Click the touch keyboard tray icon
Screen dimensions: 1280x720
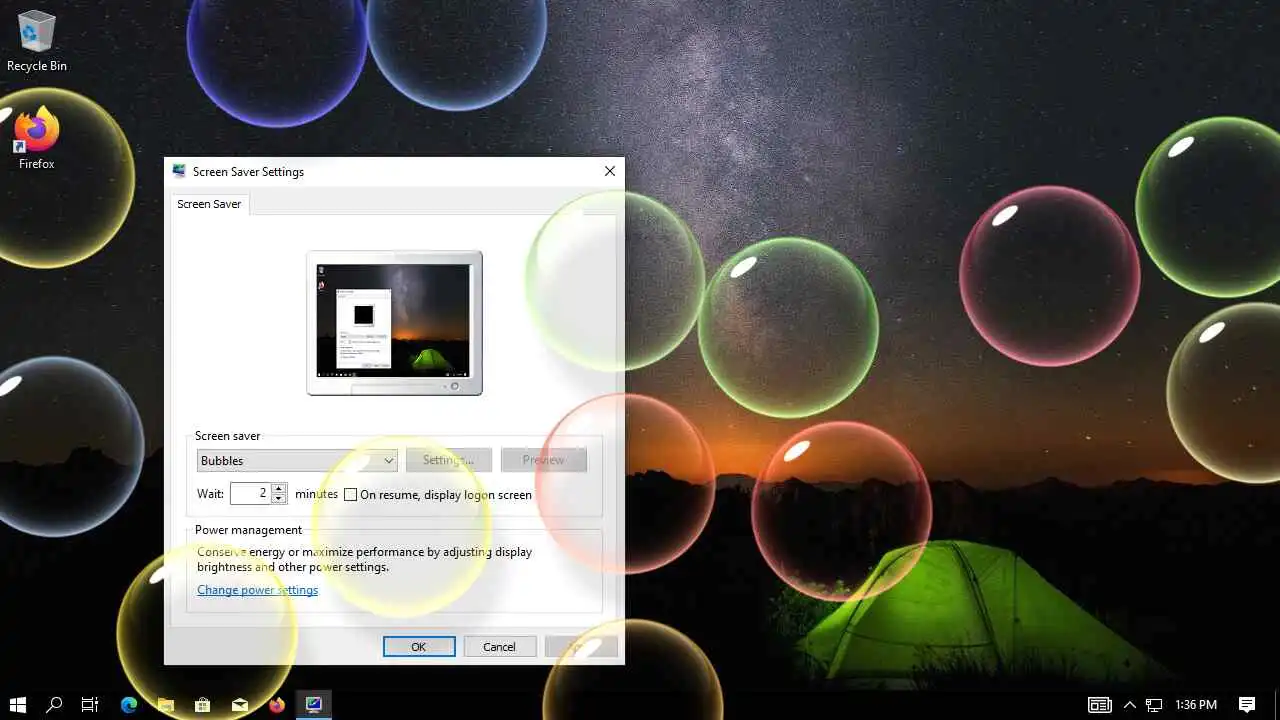click(1100, 705)
